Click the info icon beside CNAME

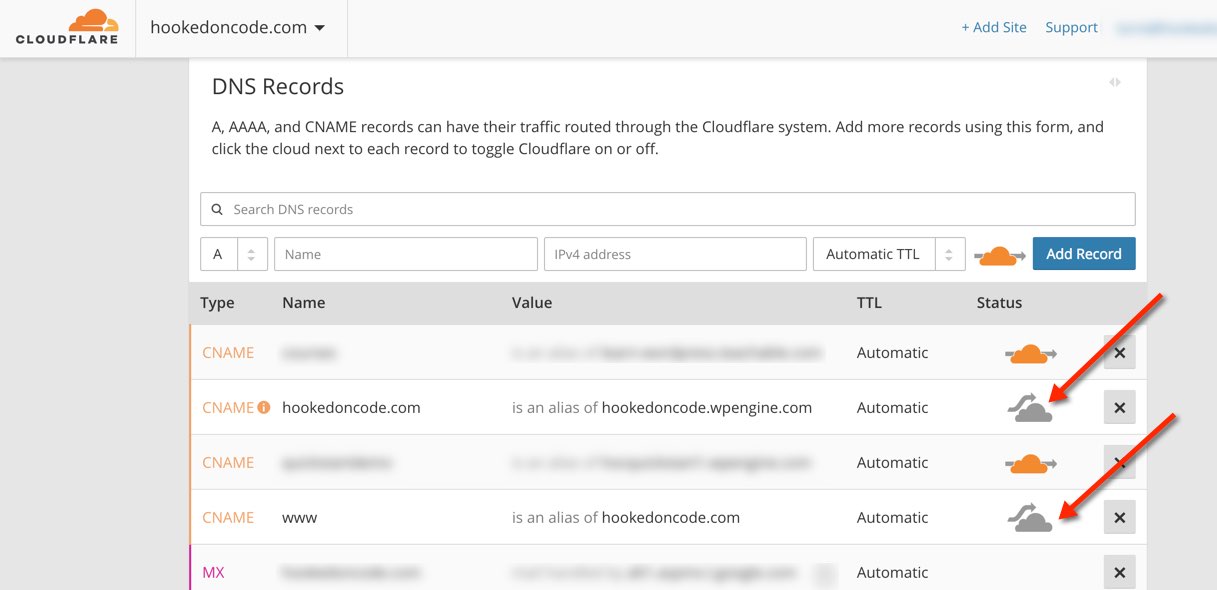pyautogui.click(x=264, y=407)
